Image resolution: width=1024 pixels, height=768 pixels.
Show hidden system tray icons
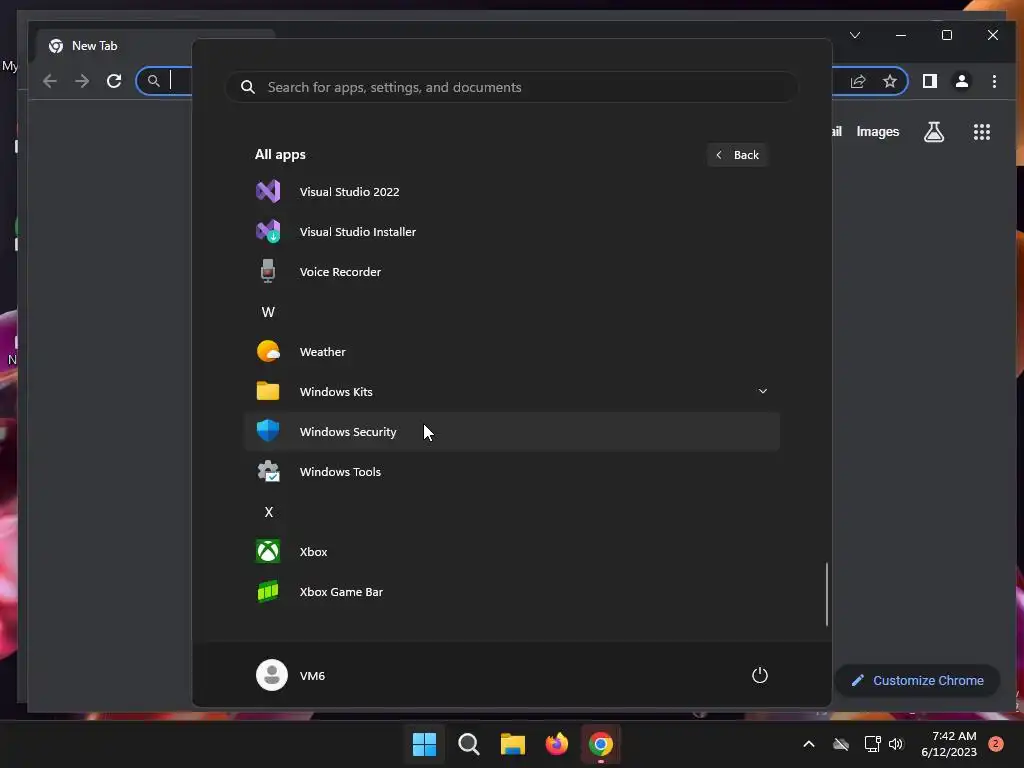point(808,744)
